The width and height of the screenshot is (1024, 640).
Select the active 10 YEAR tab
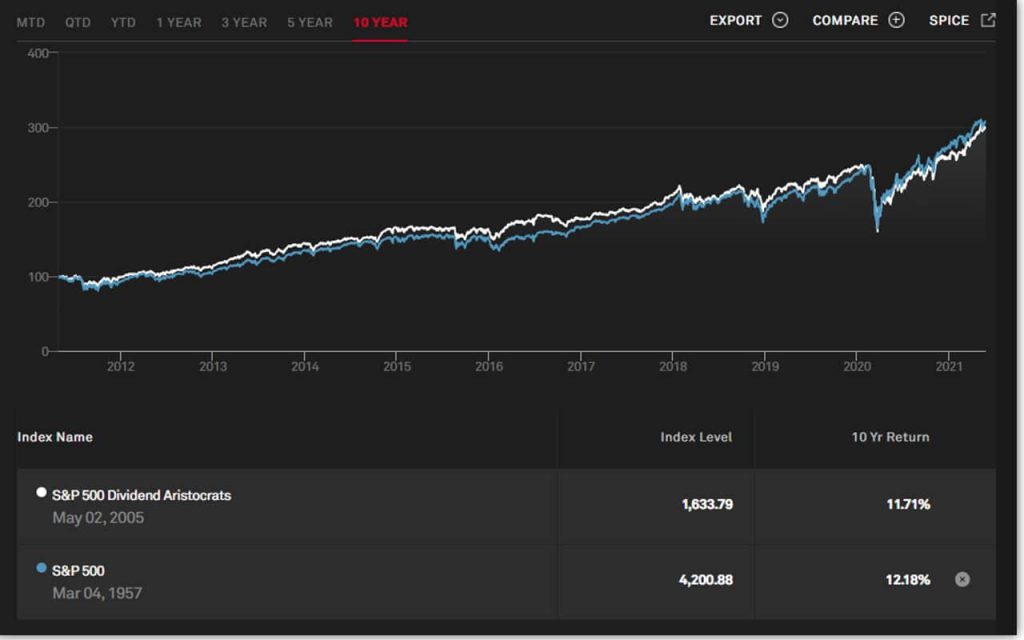coord(380,22)
